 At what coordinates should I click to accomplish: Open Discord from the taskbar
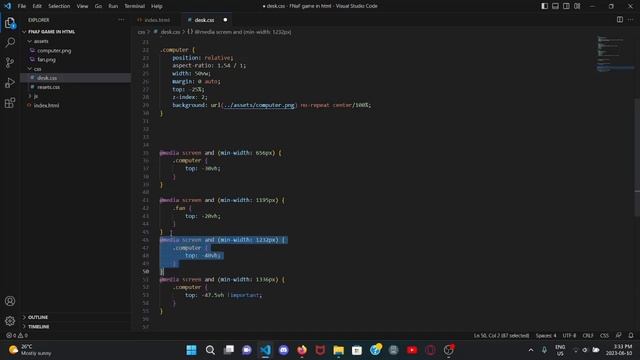(x=283, y=350)
